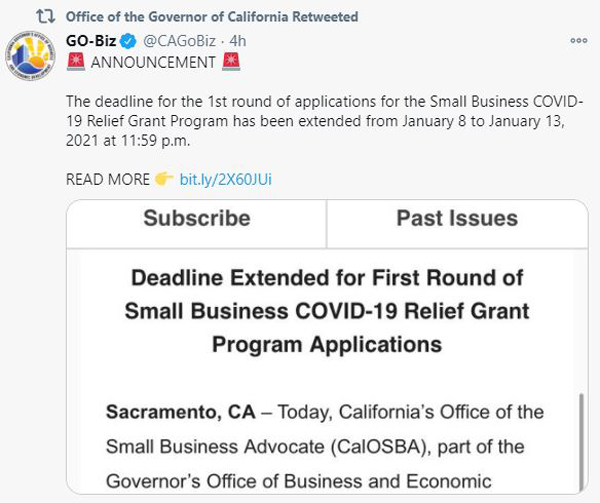Click the GO-Biz account name
The width and height of the screenshot is (600, 503).
91,41
